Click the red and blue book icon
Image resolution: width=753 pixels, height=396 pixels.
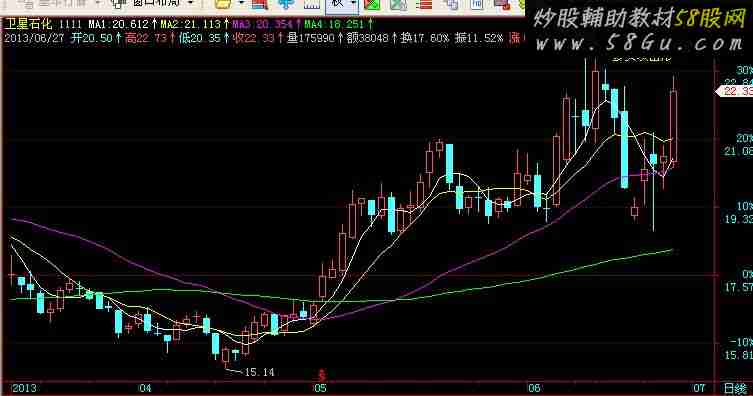[x=259, y=4]
